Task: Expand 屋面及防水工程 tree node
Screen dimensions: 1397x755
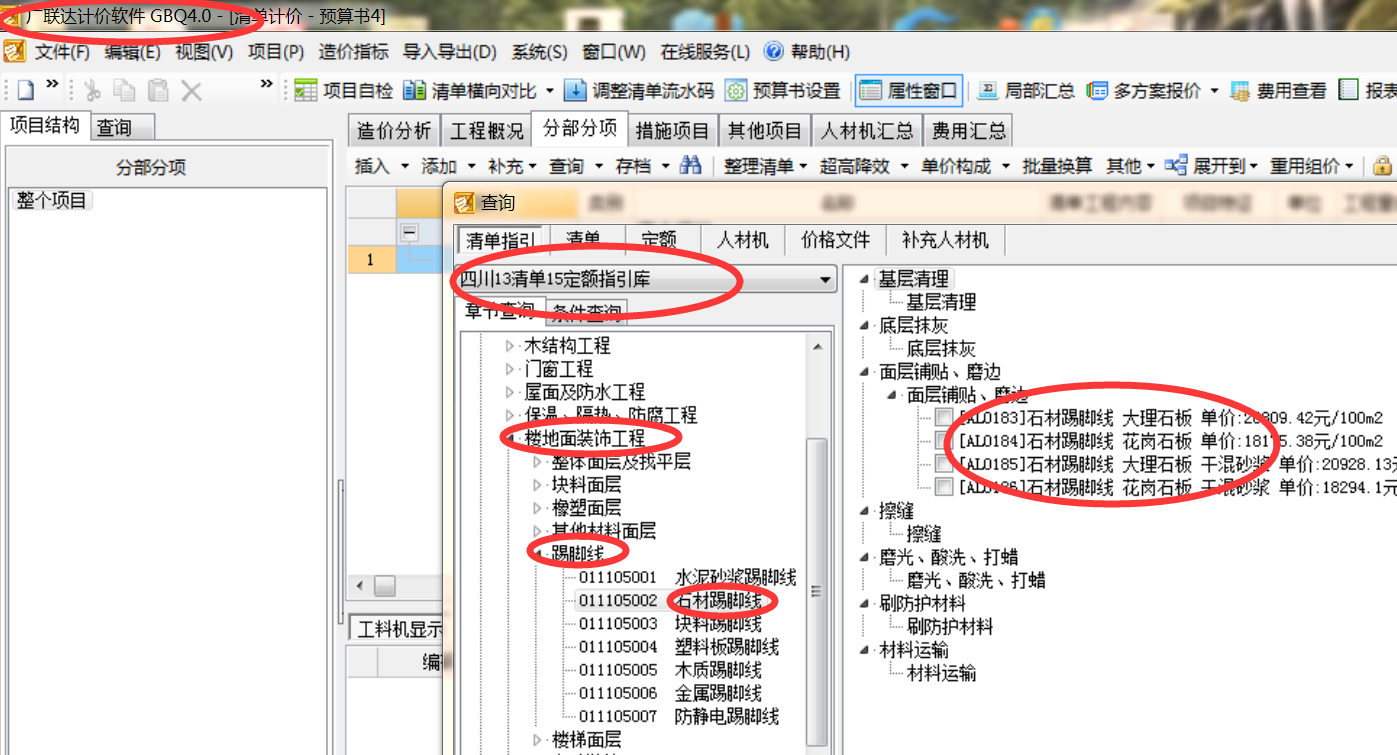Action: [512, 392]
